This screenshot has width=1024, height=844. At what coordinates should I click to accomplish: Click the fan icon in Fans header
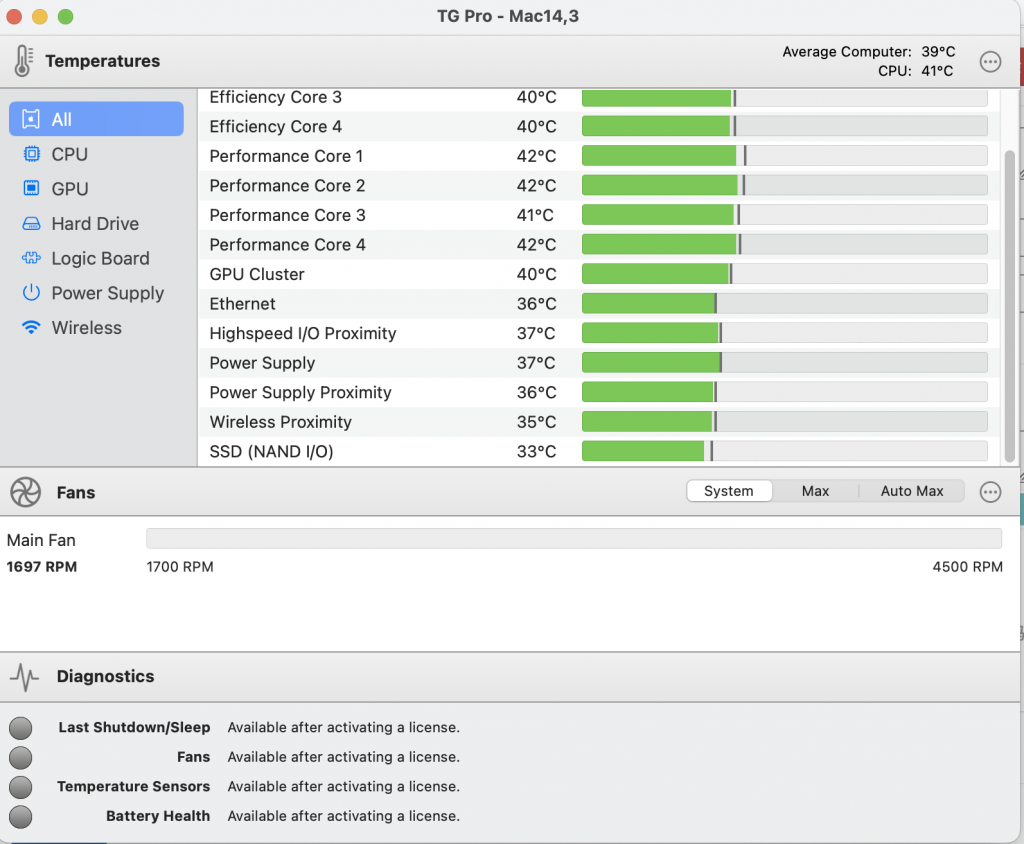[25, 492]
